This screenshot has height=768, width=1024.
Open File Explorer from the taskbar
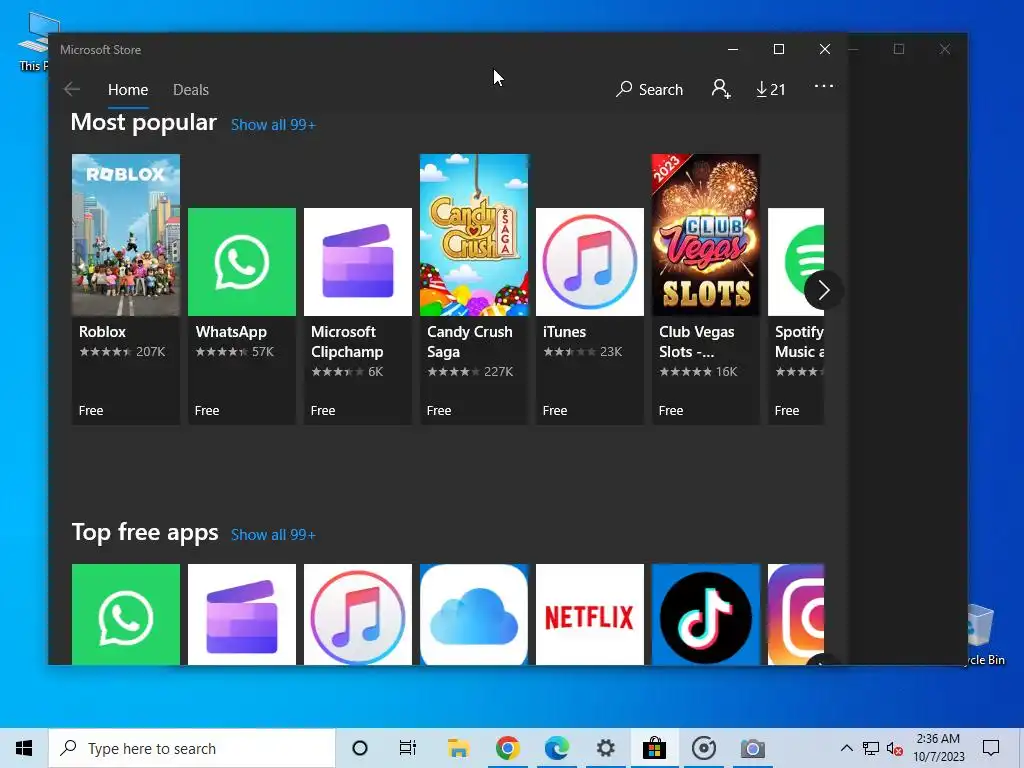click(x=458, y=748)
